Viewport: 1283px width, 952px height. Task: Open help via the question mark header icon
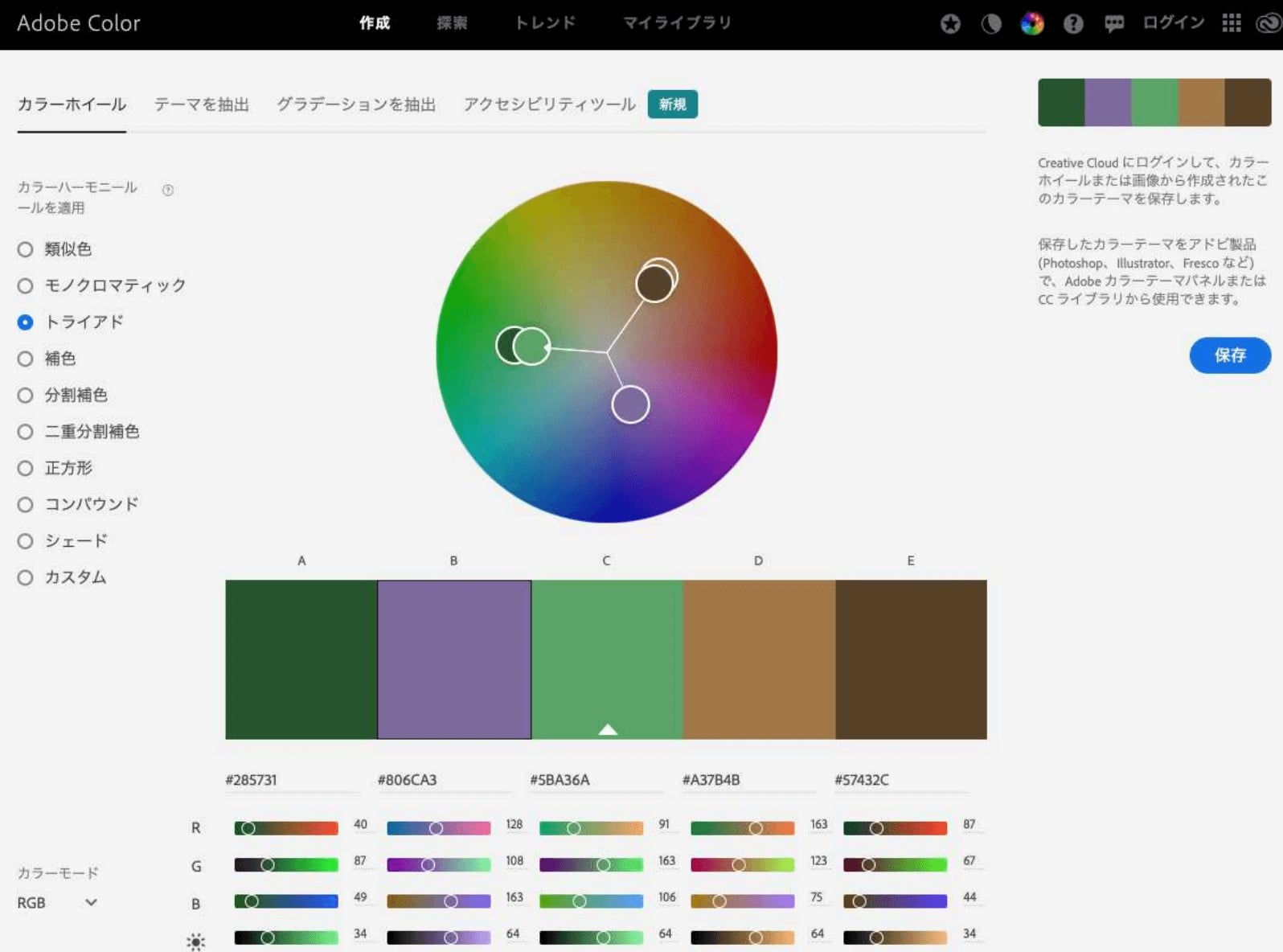point(1073,24)
